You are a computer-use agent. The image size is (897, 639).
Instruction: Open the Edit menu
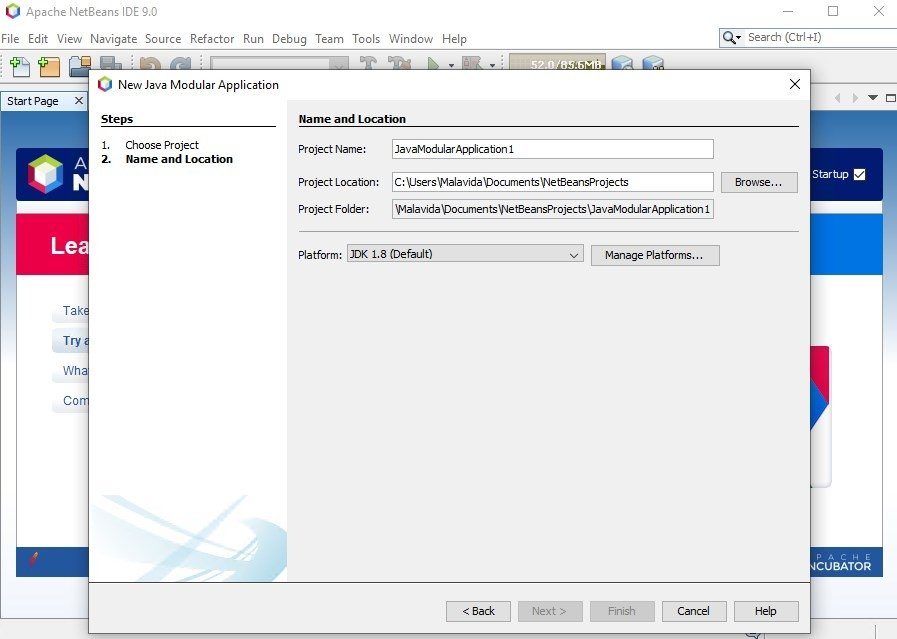tap(38, 39)
